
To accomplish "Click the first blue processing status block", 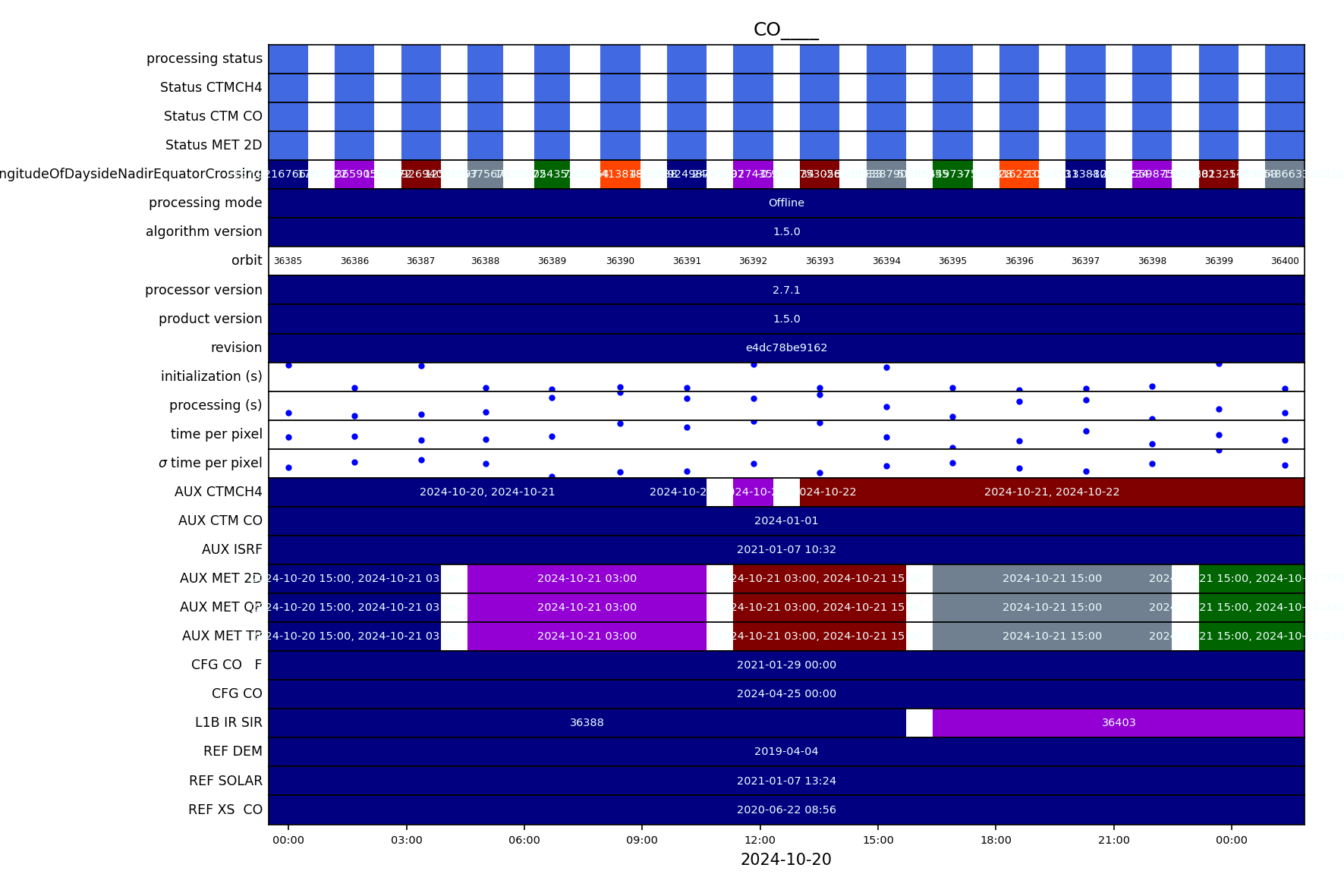I will pyautogui.click(x=288, y=59).
